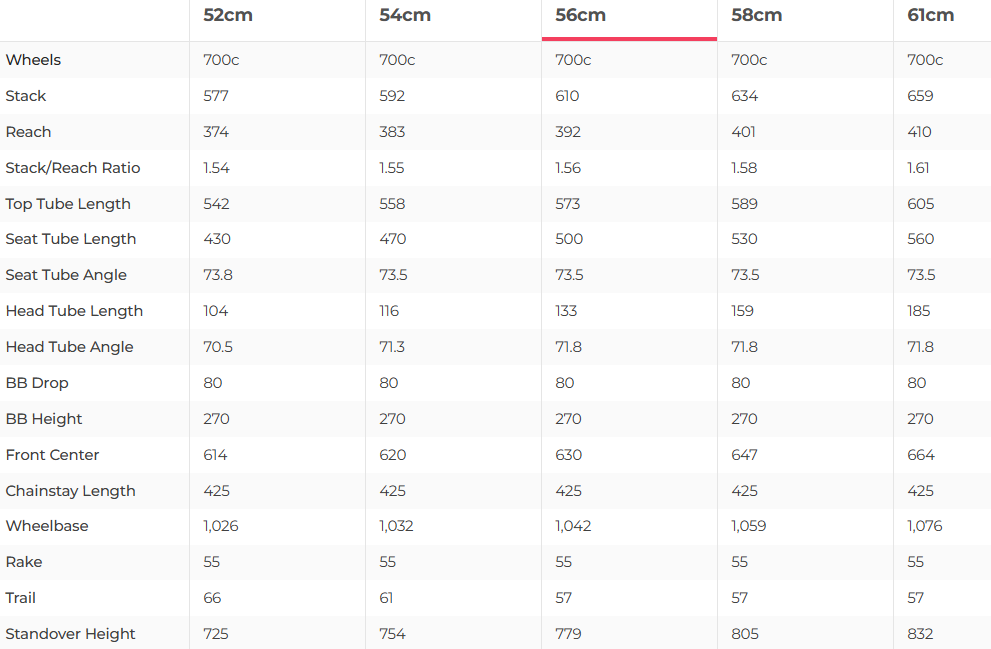Image resolution: width=991 pixels, height=649 pixels.
Task: Select the 73.8 seat tube angle cell
Action: point(217,275)
